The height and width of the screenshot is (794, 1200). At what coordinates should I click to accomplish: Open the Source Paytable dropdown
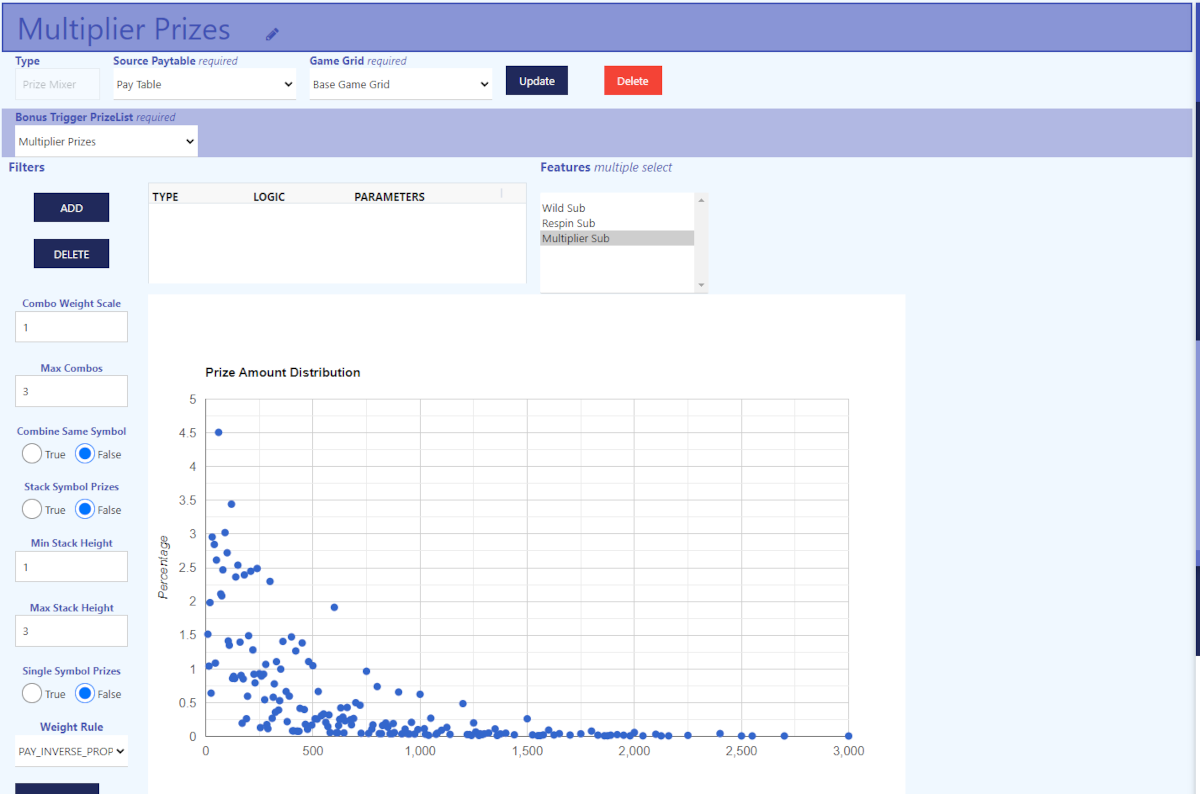(x=204, y=85)
